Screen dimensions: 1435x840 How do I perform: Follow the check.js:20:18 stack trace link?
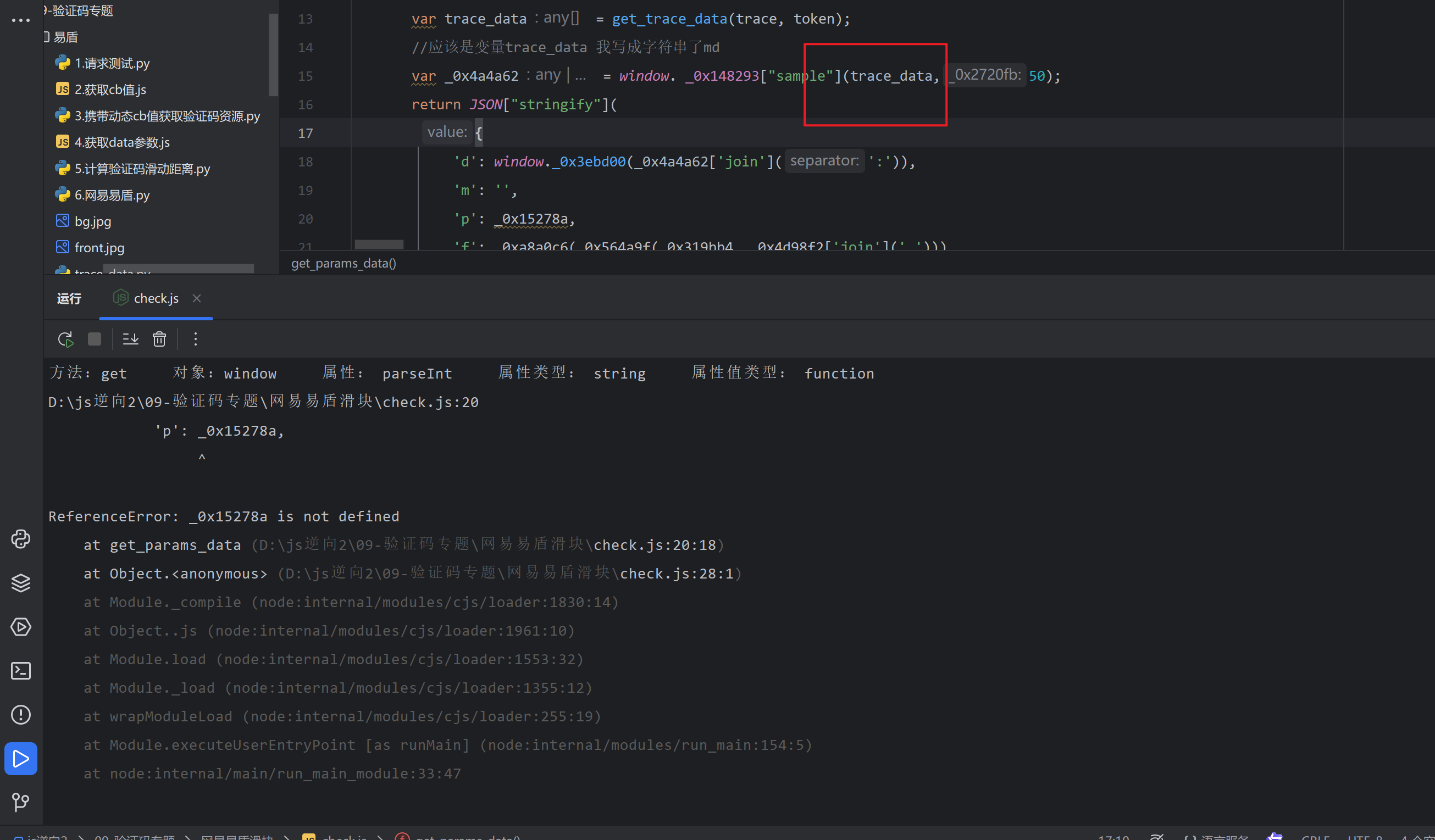click(655, 545)
